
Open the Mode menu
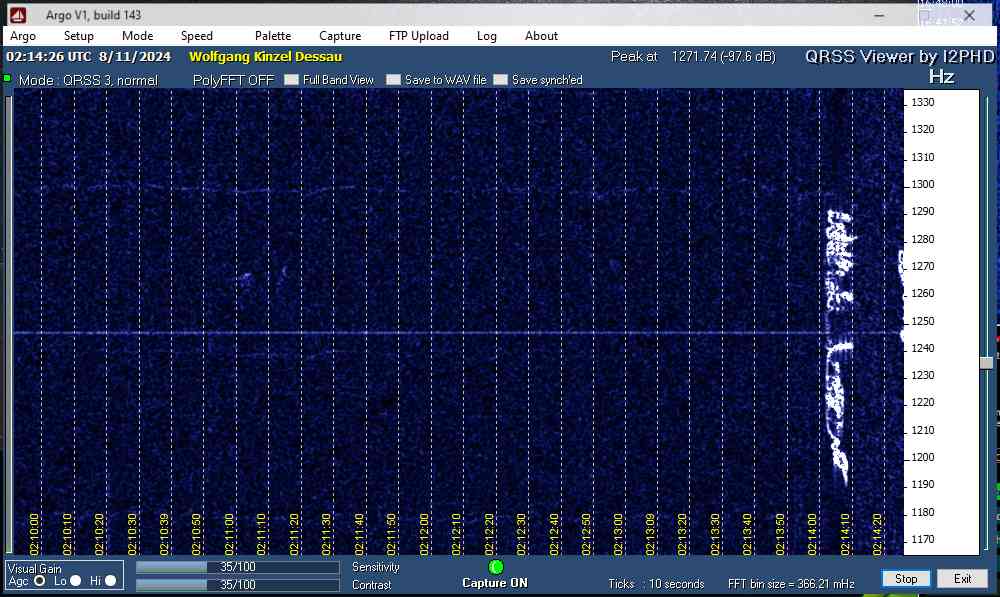137,36
